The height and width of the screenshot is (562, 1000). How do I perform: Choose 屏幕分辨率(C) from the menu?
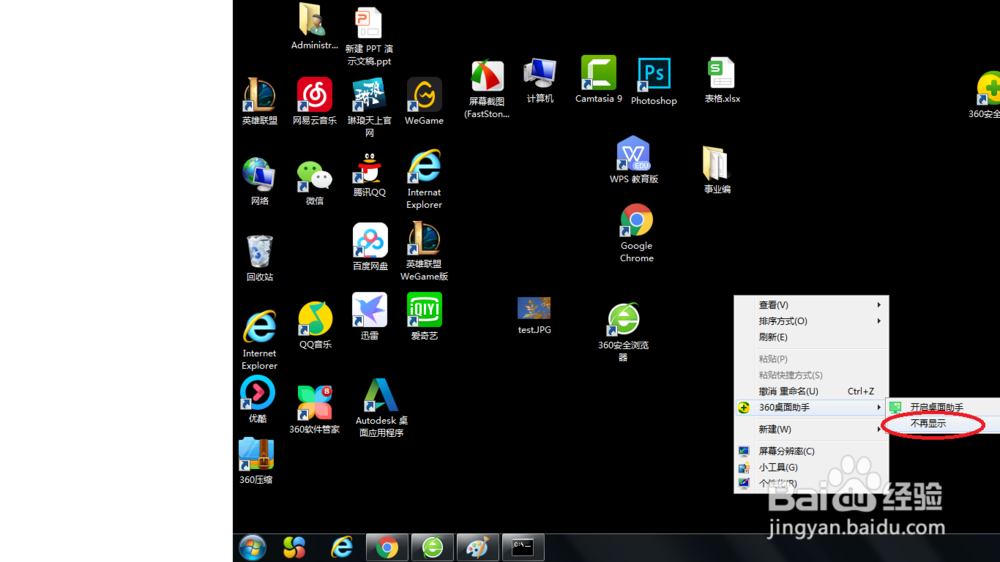[x=811, y=451]
